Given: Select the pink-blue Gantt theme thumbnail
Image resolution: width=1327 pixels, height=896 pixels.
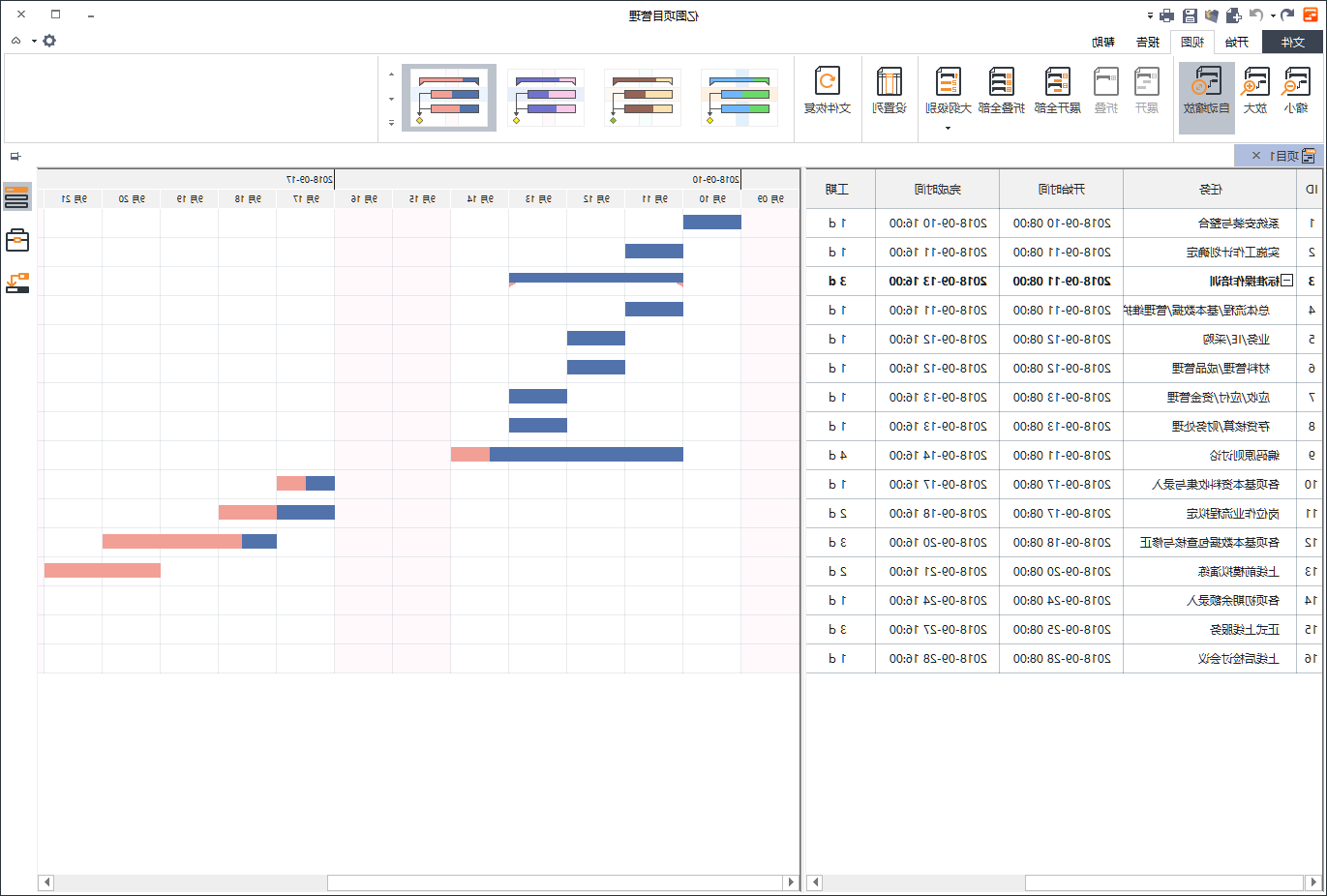Looking at the screenshot, I should (449, 98).
